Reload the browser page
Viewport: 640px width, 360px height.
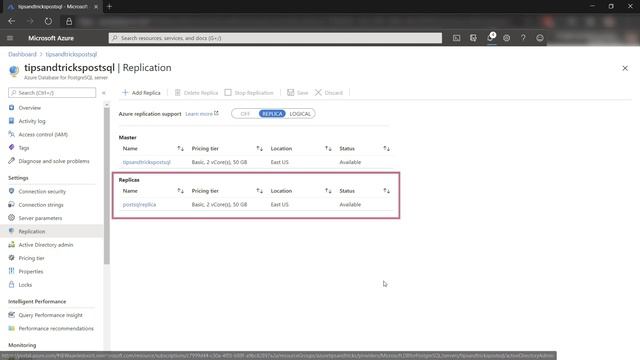[x=48, y=21]
